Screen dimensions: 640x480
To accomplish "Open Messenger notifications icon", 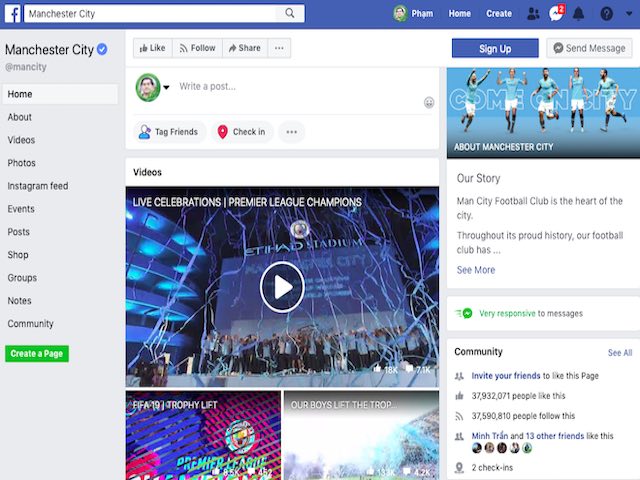I will [x=556, y=13].
